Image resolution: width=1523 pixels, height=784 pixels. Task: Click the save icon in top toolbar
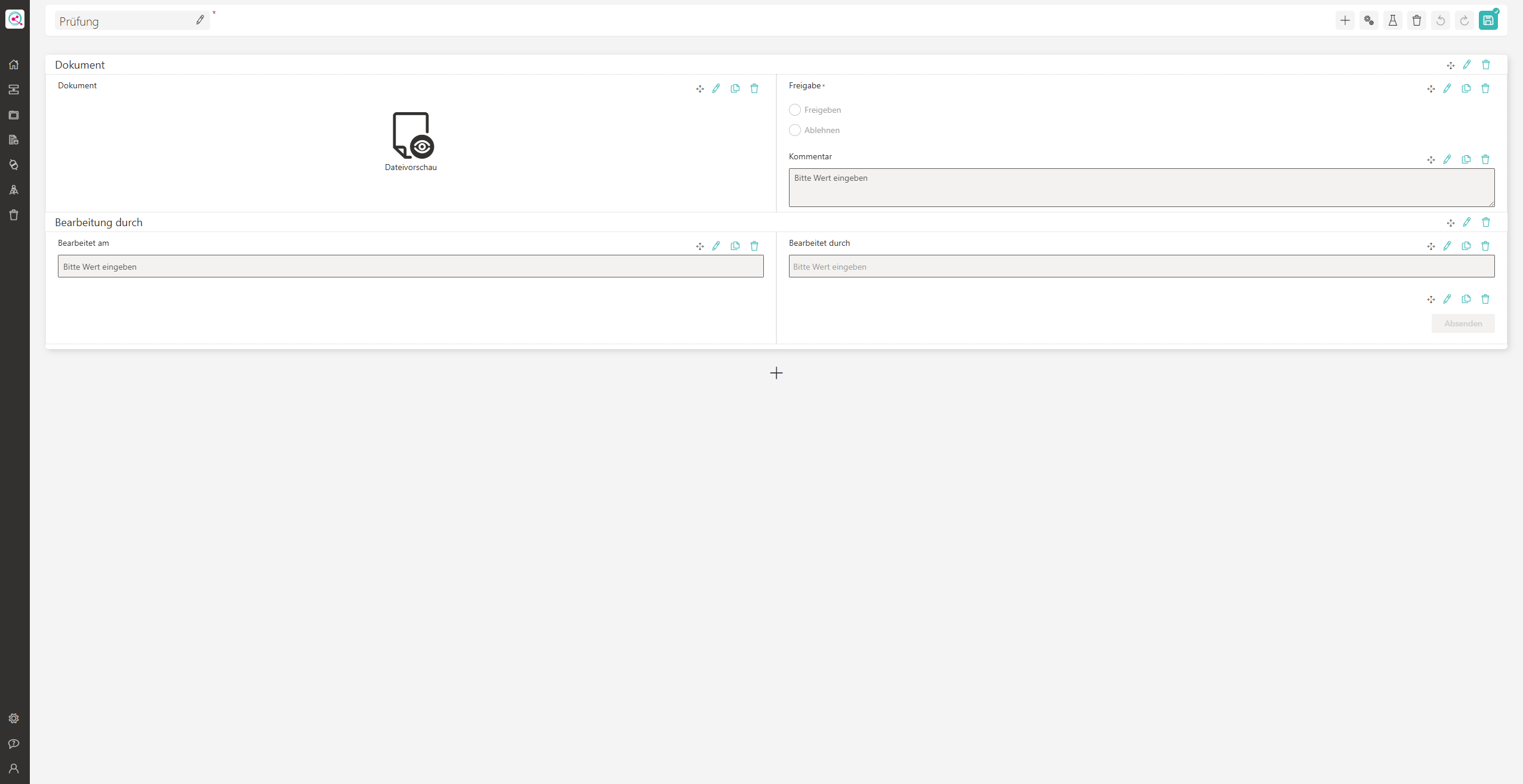point(1488,21)
